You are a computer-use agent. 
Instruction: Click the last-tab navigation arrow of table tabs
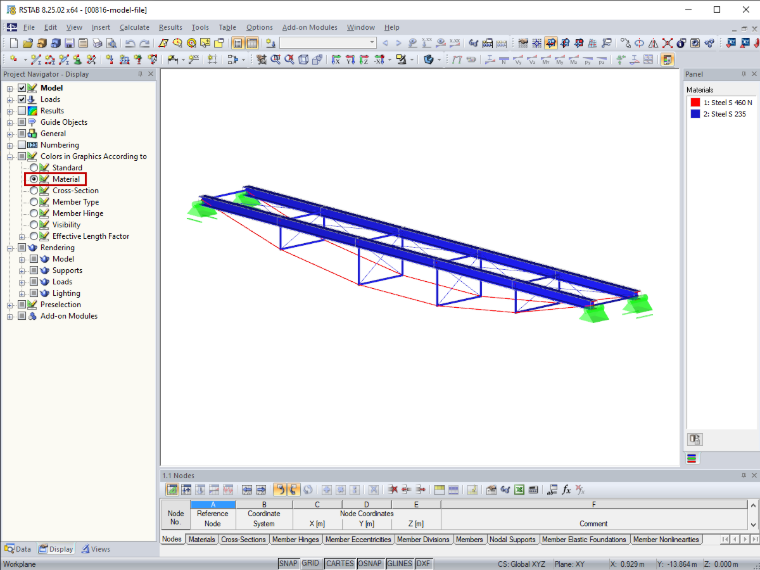click(755, 539)
